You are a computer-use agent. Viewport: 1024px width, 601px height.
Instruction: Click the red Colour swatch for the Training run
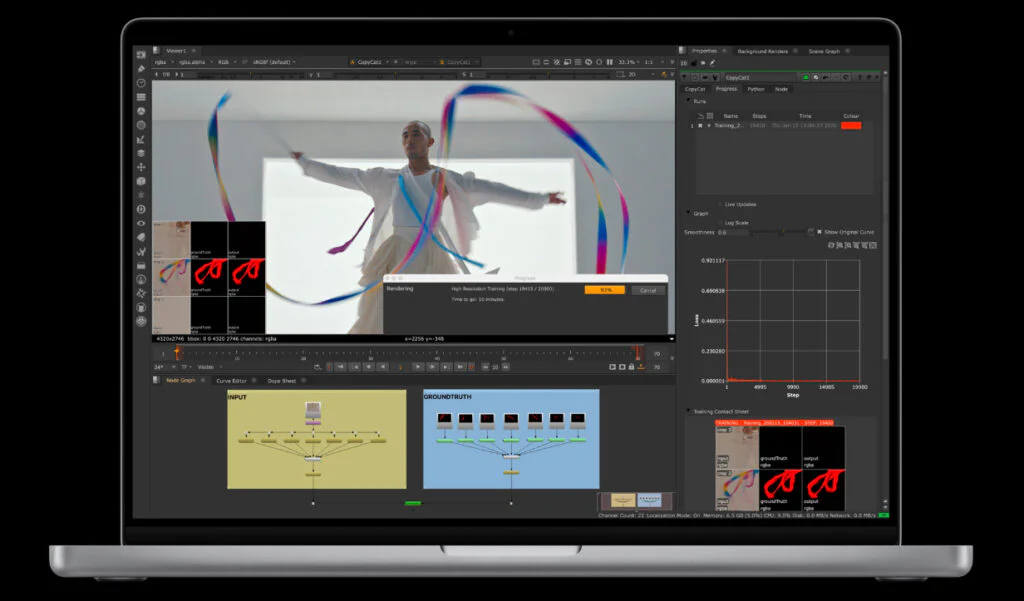pos(850,125)
